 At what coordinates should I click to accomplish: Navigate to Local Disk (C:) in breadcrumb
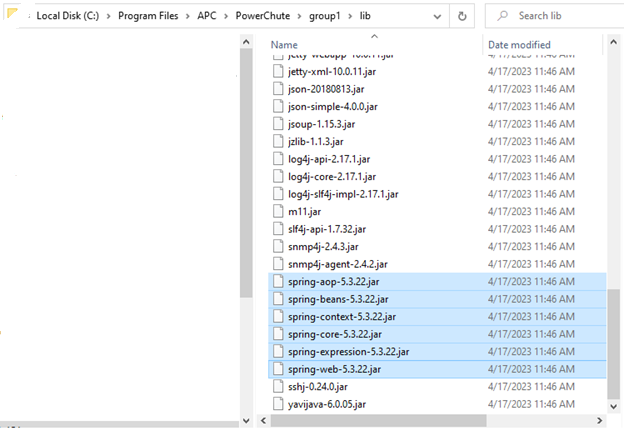click(x=68, y=16)
